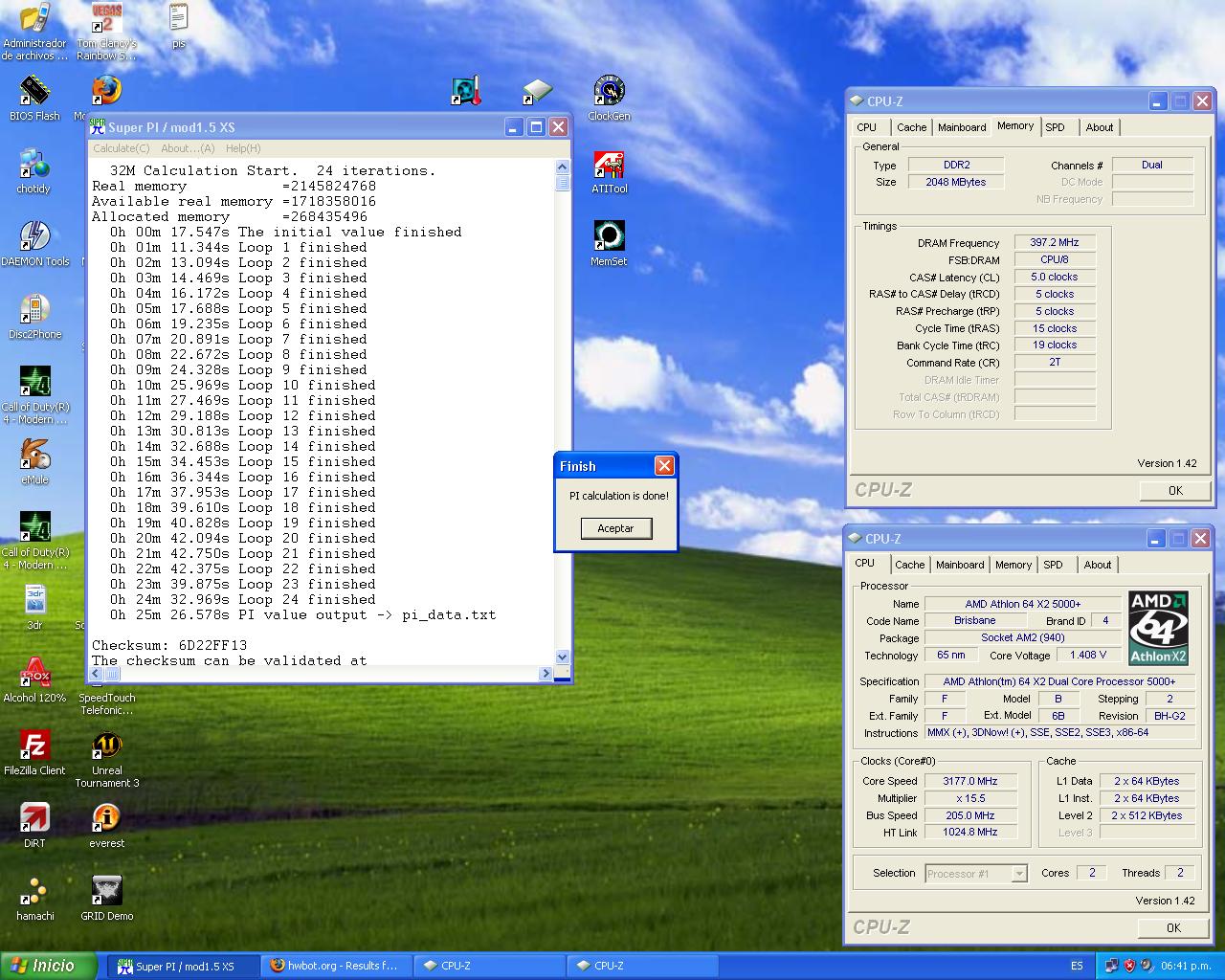
Task: Launch the hamachi shortcut
Action: 34,899
